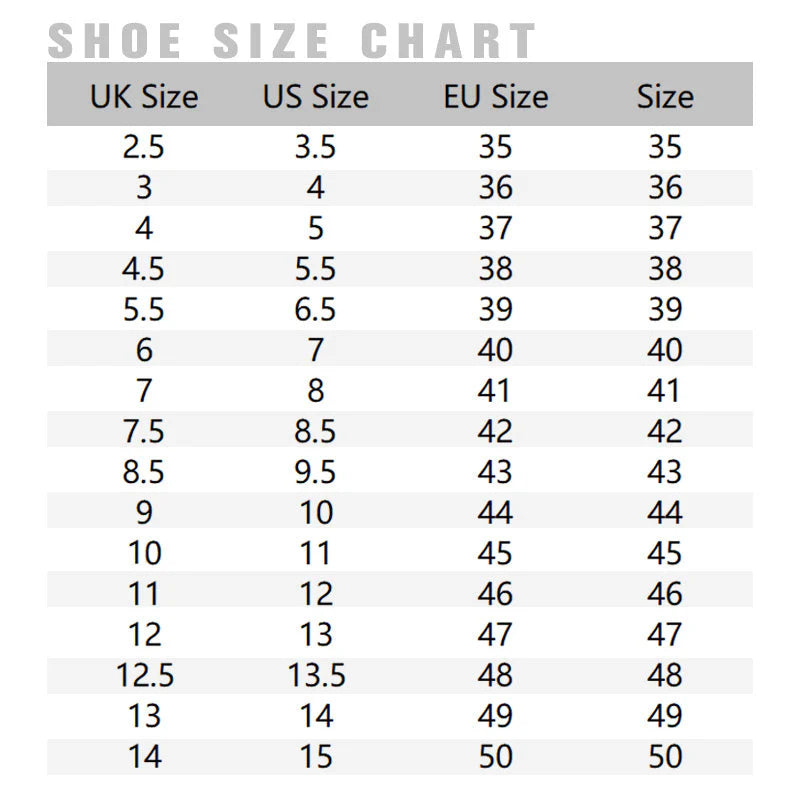Viewport: 800px width, 800px height.
Task: Select 15 in the US Size column
Action: (x=315, y=757)
